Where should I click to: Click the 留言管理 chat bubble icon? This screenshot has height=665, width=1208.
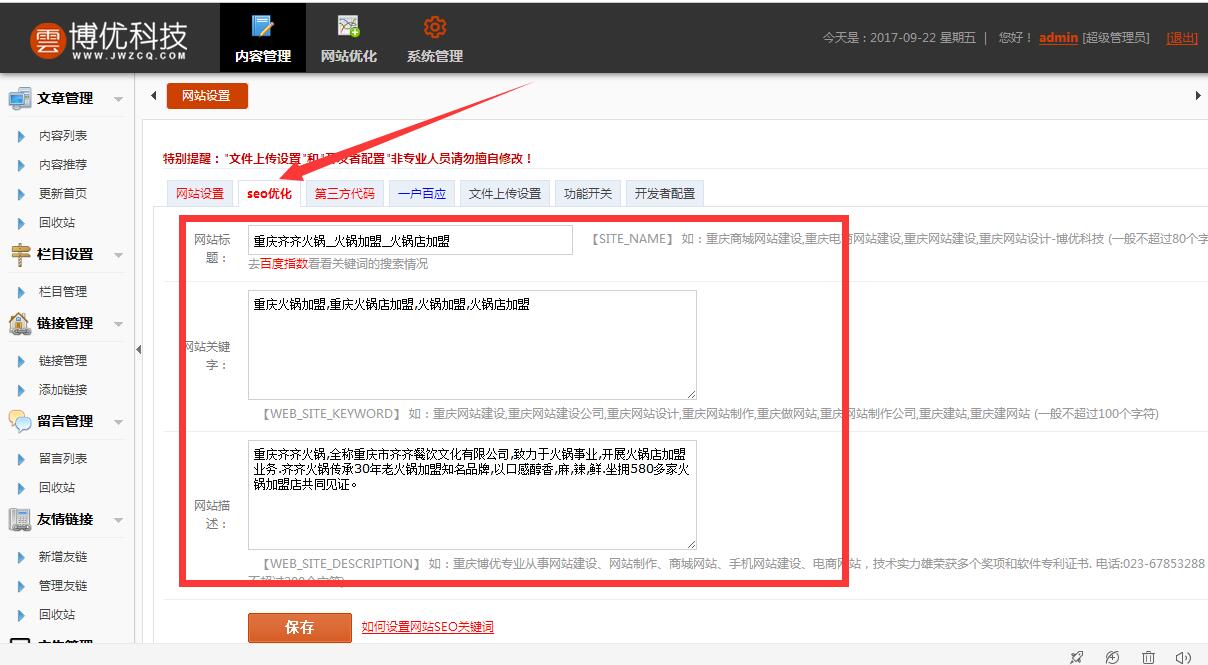19,421
